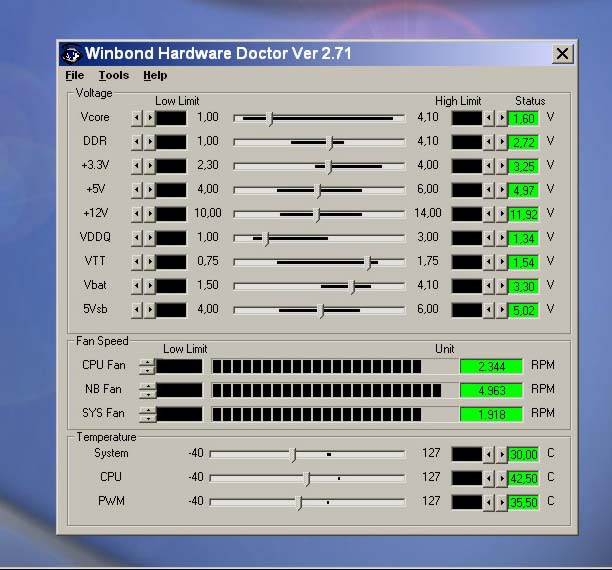Decrease System temperature limit with left arrow
The image size is (612, 570).
tap(488, 454)
